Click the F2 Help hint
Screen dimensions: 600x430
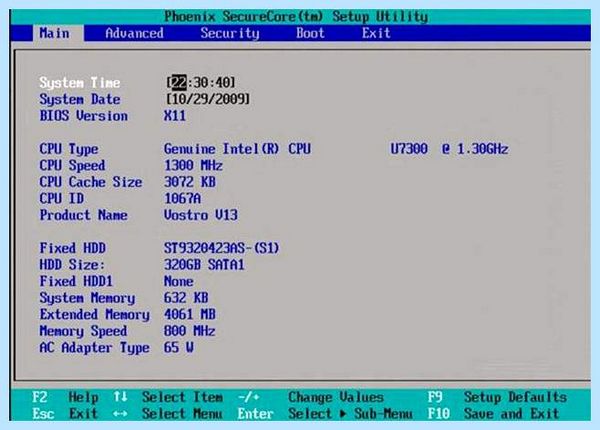tap(65, 397)
